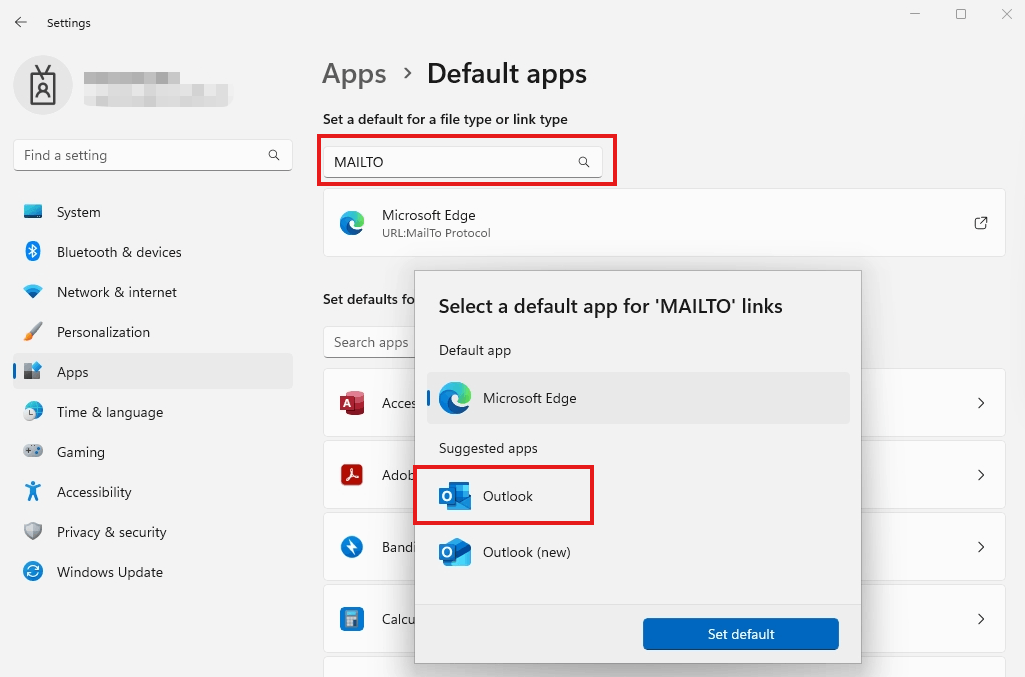The image size is (1025, 677).
Task: Click the Adobe Acrobat app icon
Action: pos(352,475)
